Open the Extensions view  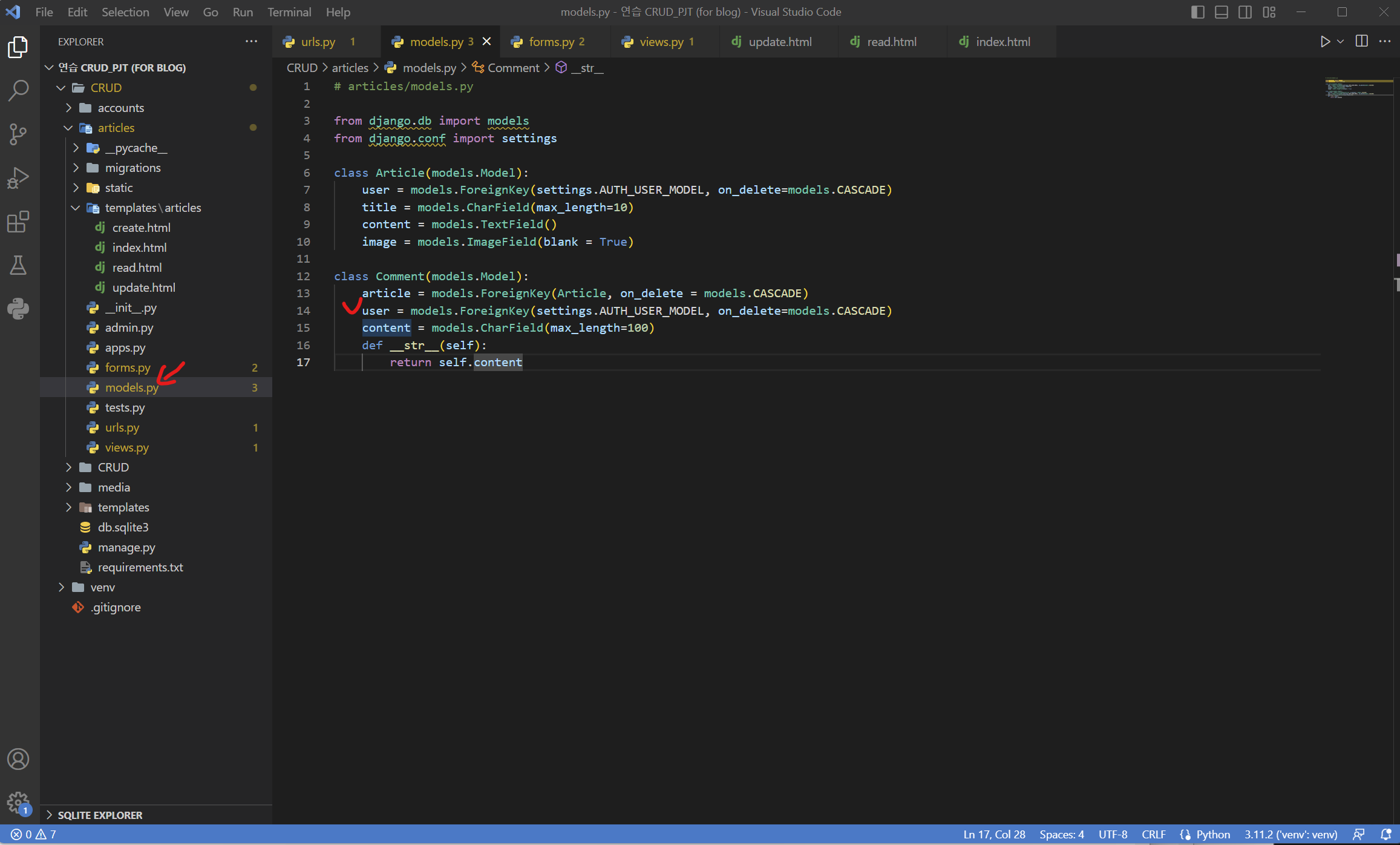click(18, 222)
